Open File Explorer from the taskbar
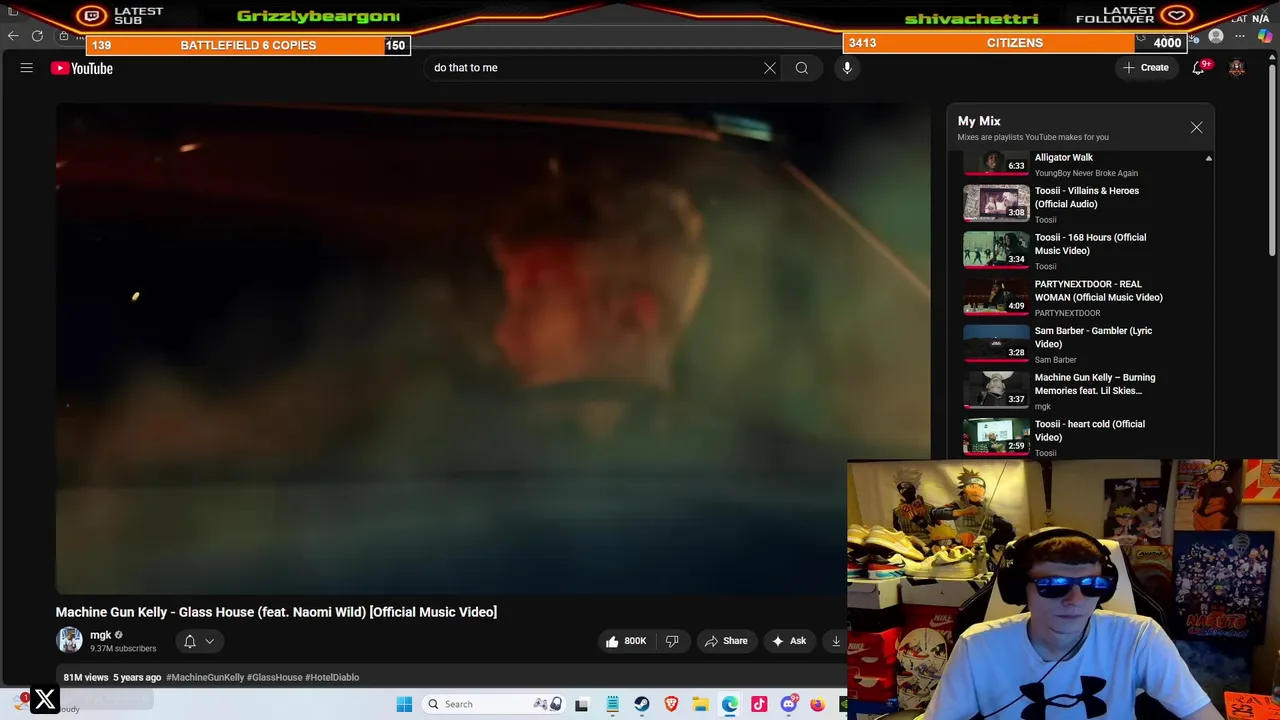The width and height of the screenshot is (1280, 720). click(x=700, y=704)
